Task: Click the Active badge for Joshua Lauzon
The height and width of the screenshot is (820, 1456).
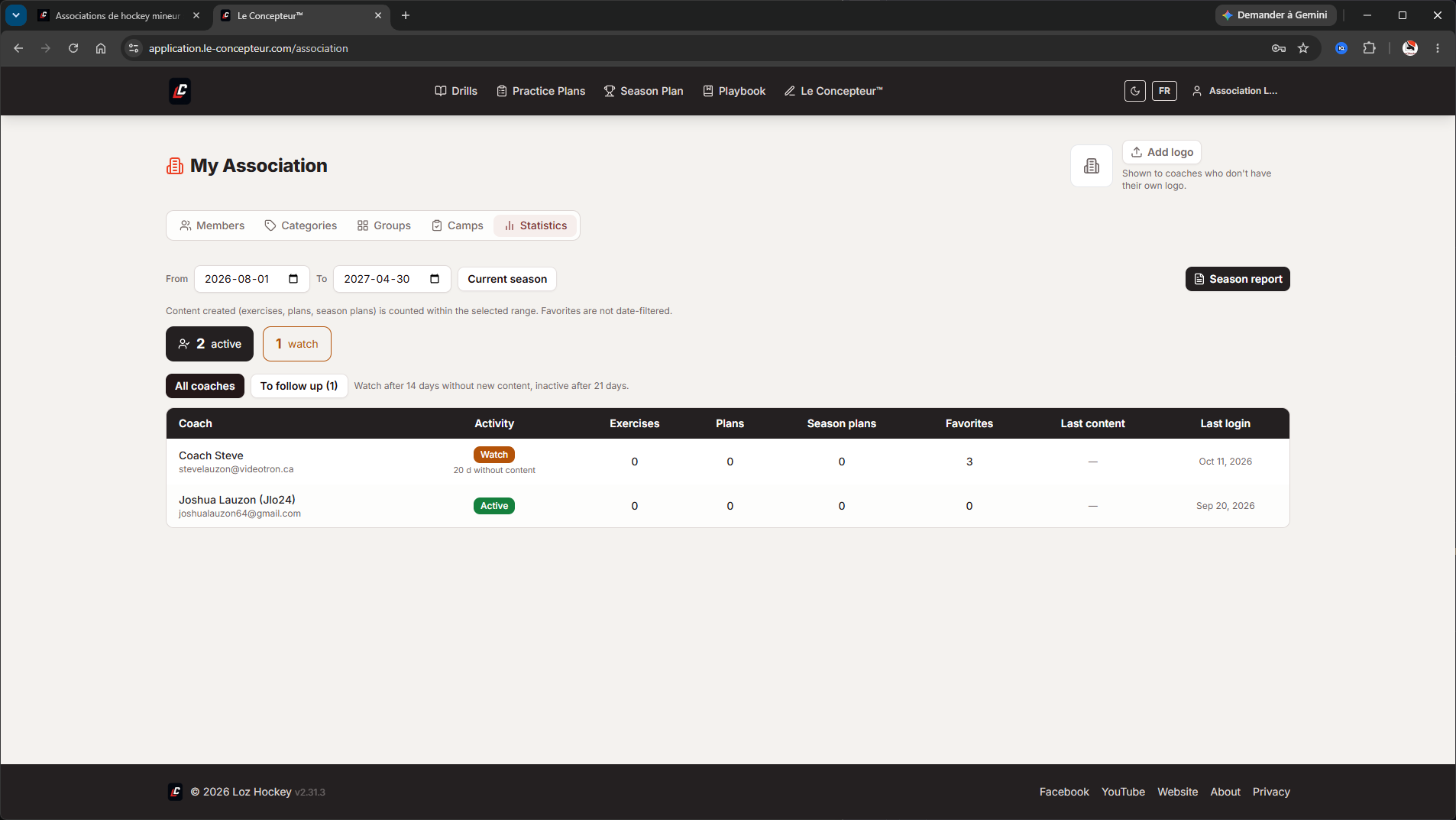Action: [494, 506]
